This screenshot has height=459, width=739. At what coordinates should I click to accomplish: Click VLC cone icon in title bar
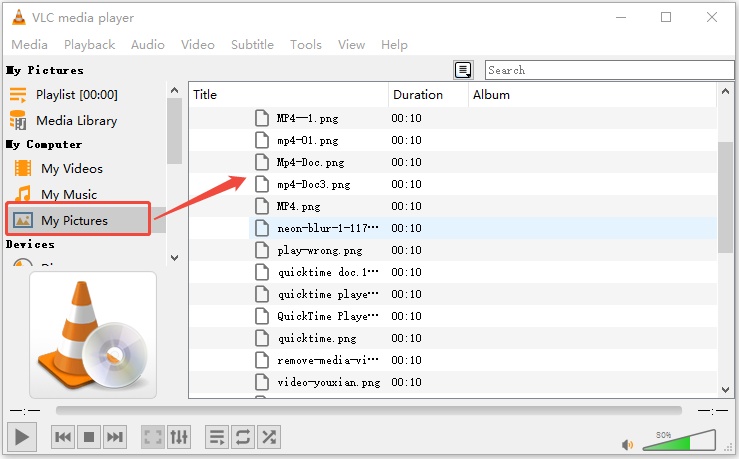tap(19, 17)
